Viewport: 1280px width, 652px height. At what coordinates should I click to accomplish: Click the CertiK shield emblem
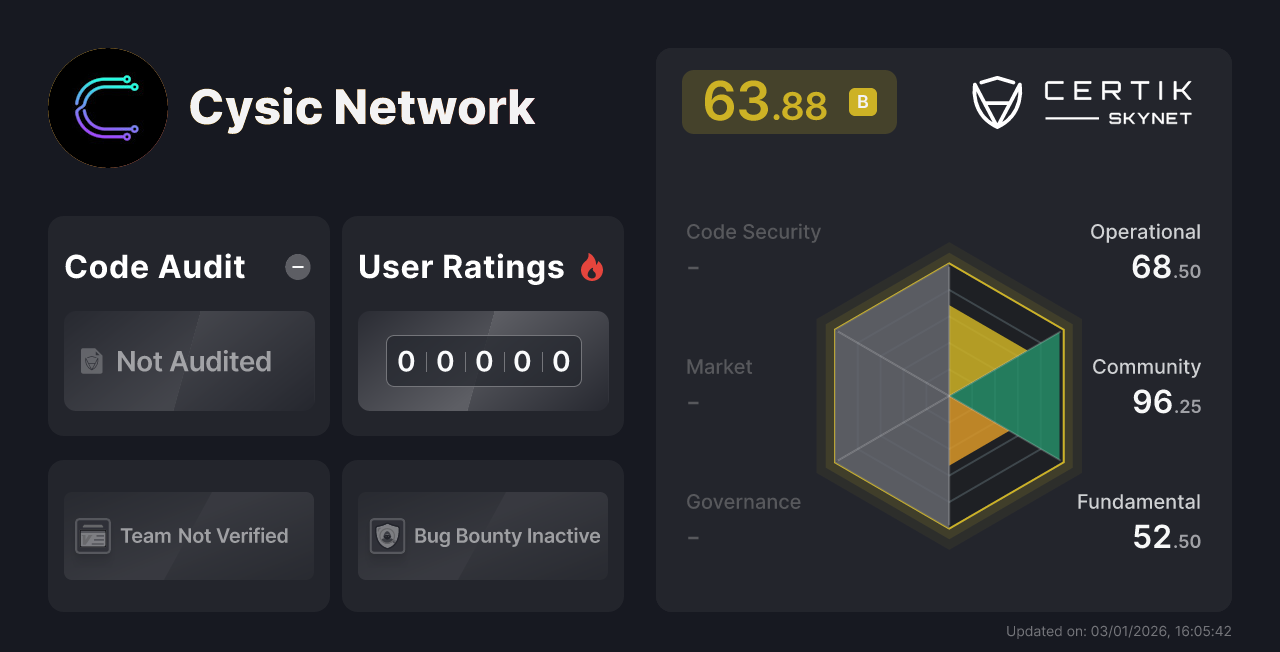pyautogui.click(x=996, y=99)
